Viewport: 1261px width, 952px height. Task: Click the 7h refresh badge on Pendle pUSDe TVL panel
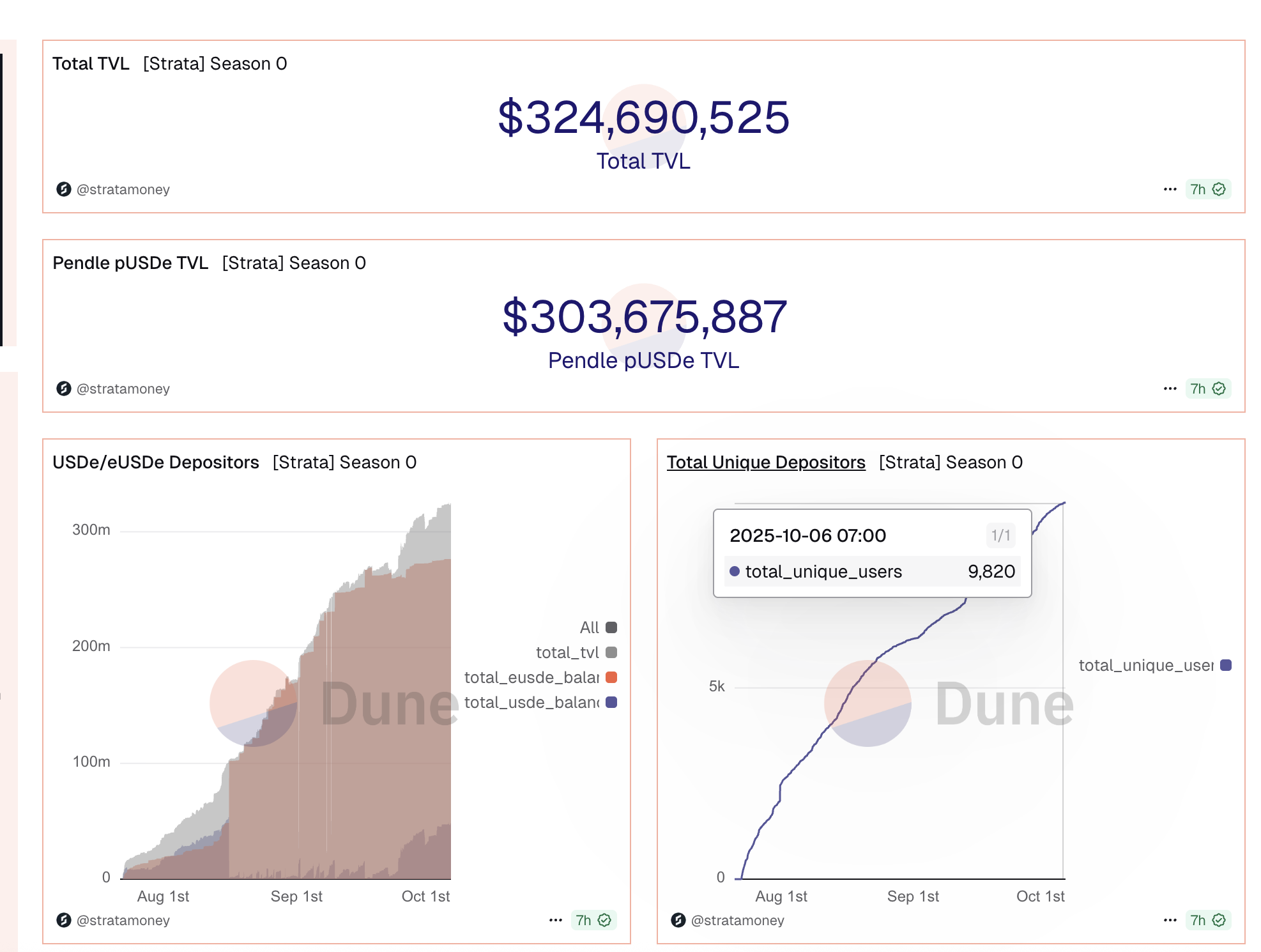click(x=1207, y=388)
